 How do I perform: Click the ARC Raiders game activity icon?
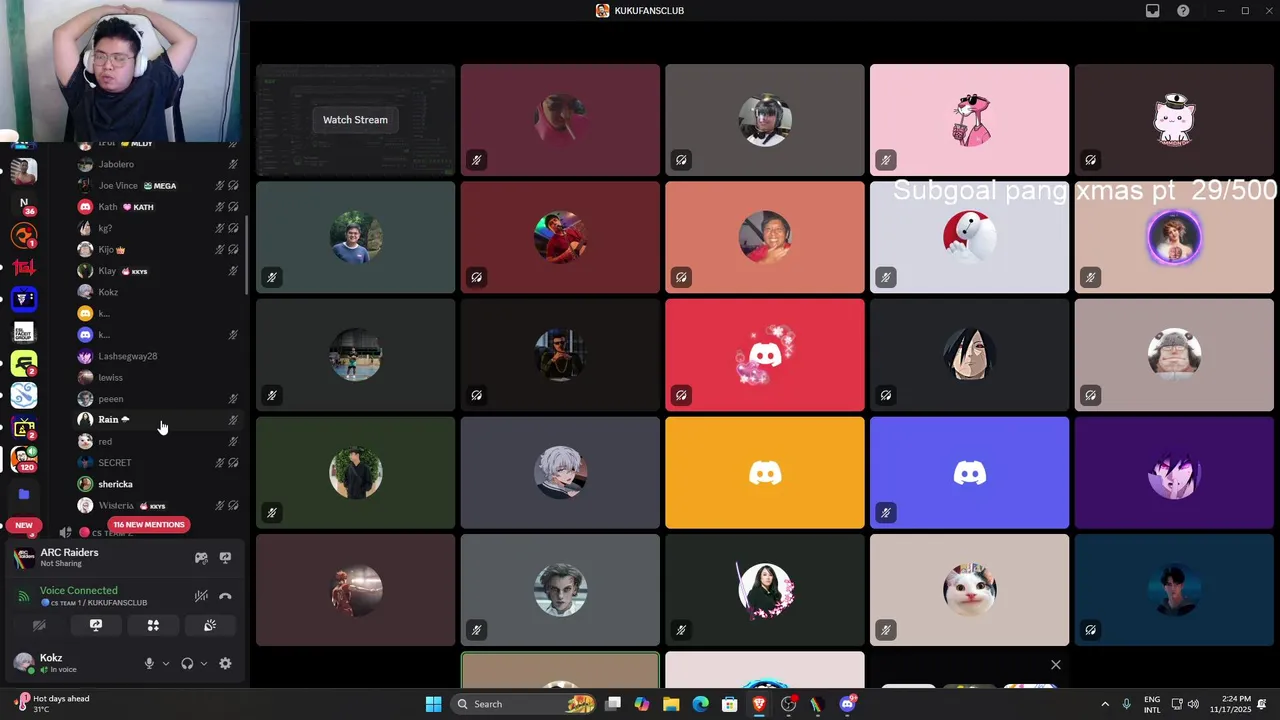tap(23, 558)
